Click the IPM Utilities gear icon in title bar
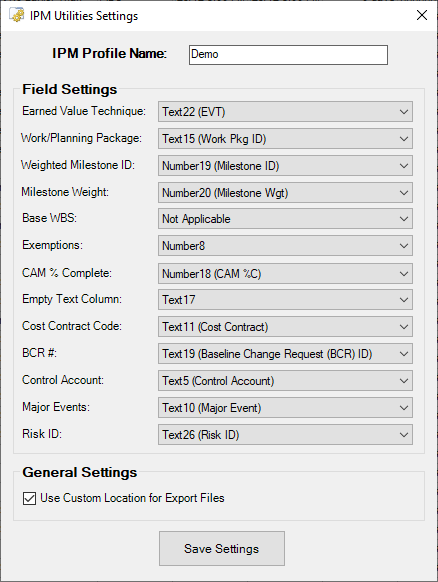Image resolution: width=438 pixels, height=582 pixels. tap(17, 15)
